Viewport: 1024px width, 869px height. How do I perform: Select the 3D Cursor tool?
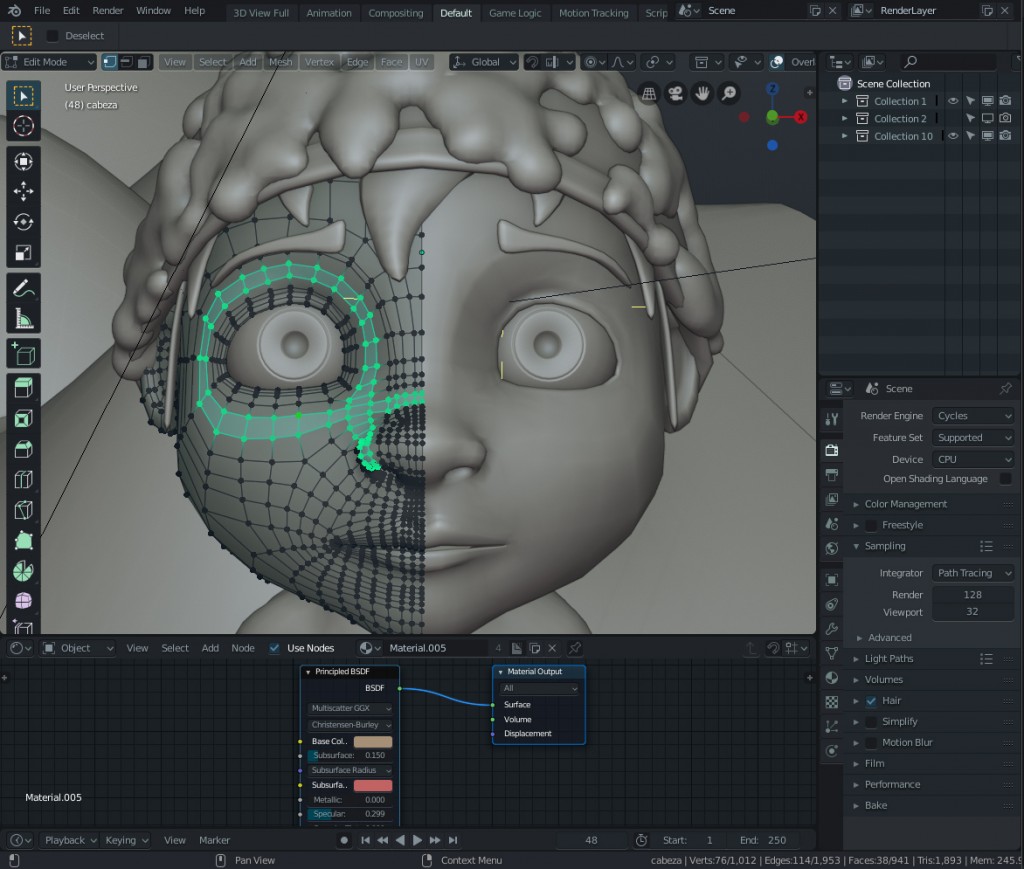click(22, 126)
